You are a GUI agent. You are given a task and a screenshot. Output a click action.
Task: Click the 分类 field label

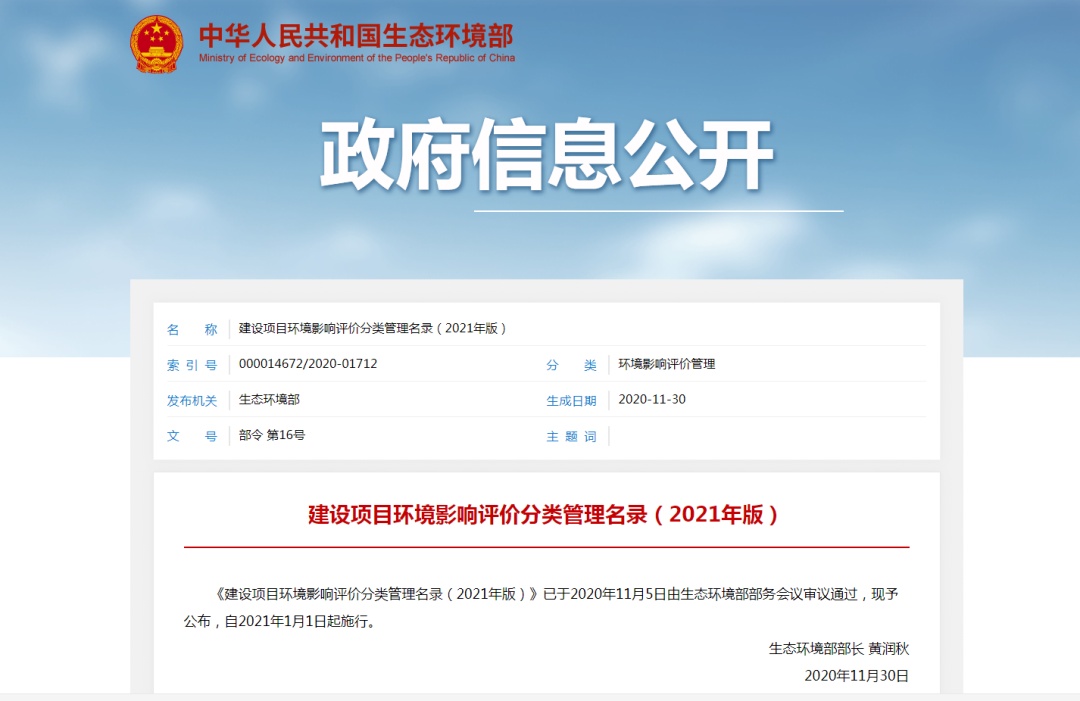click(x=571, y=365)
